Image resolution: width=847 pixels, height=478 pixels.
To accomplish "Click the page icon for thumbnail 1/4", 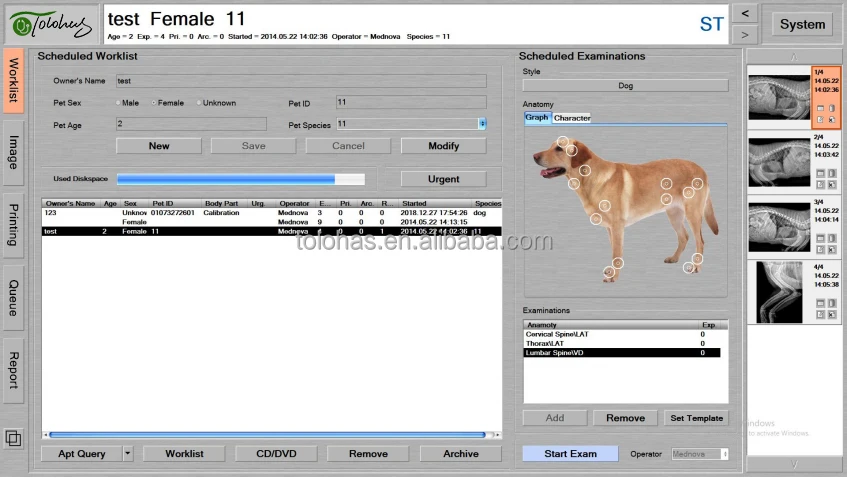I will pos(832,109).
